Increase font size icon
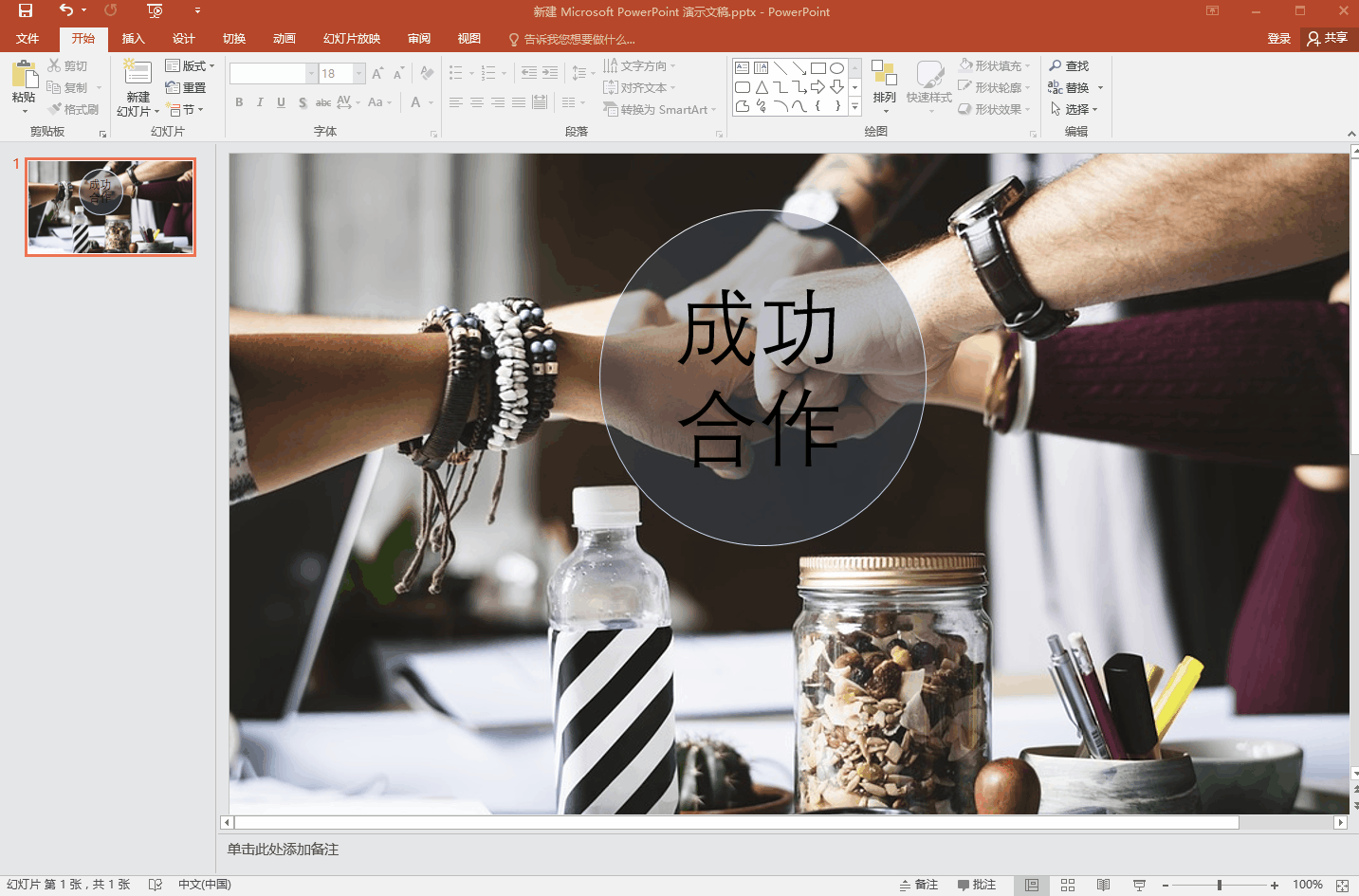This screenshot has width=1359, height=896. point(377,73)
